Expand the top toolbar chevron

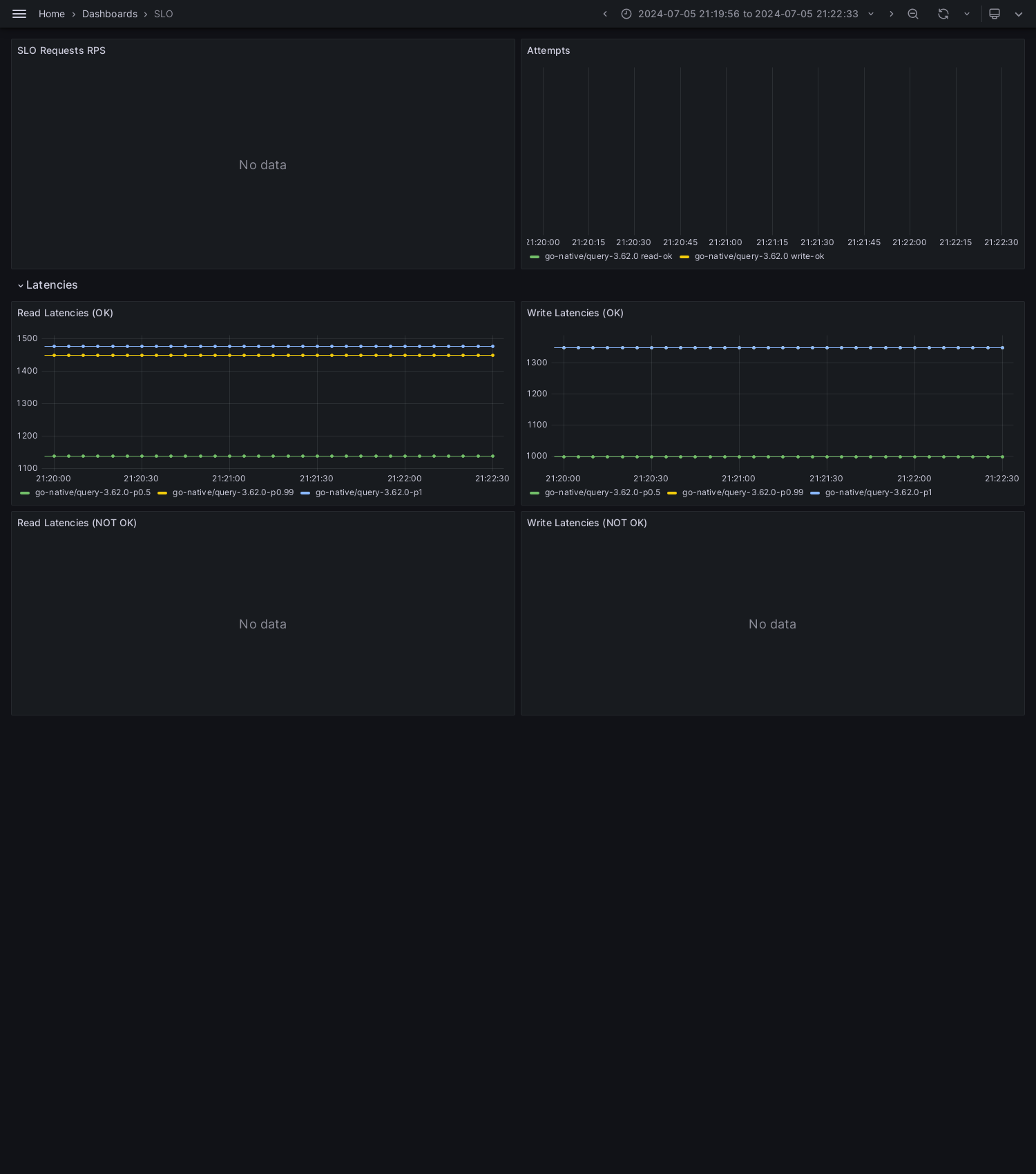1019,14
